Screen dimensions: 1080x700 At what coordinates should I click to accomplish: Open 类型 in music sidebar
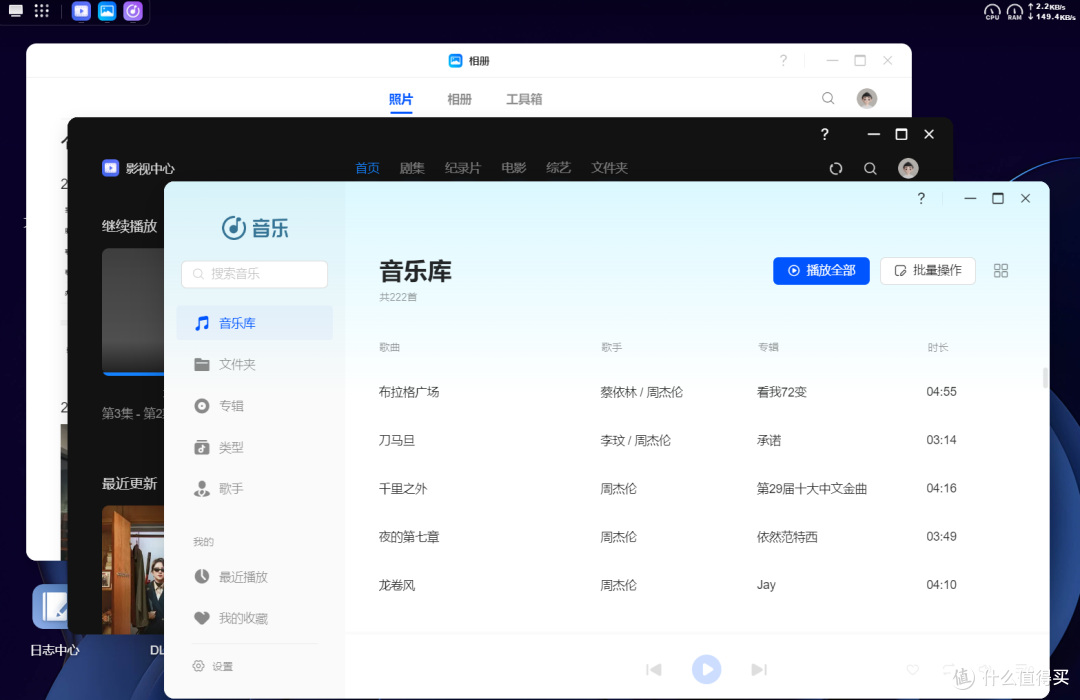click(x=254, y=447)
